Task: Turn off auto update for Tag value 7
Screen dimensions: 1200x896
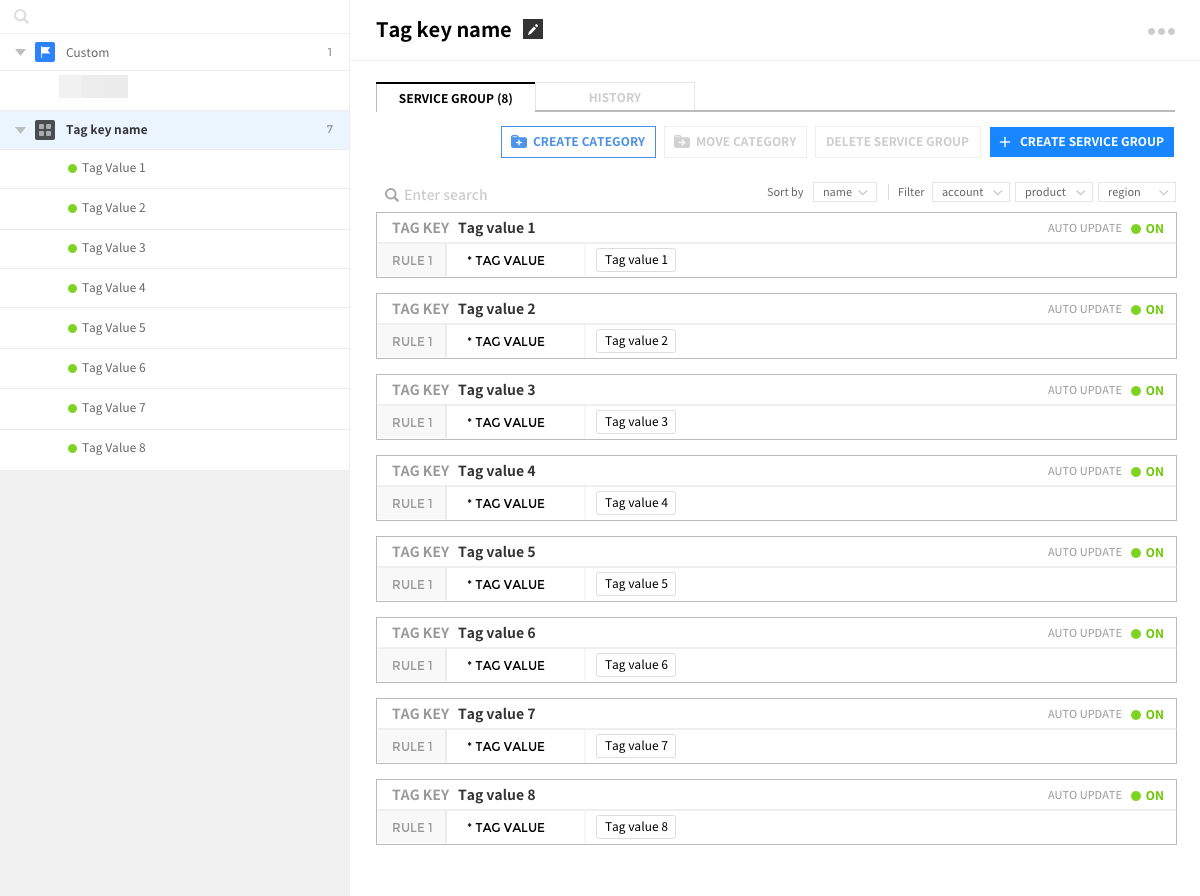Action: coord(1146,715)
